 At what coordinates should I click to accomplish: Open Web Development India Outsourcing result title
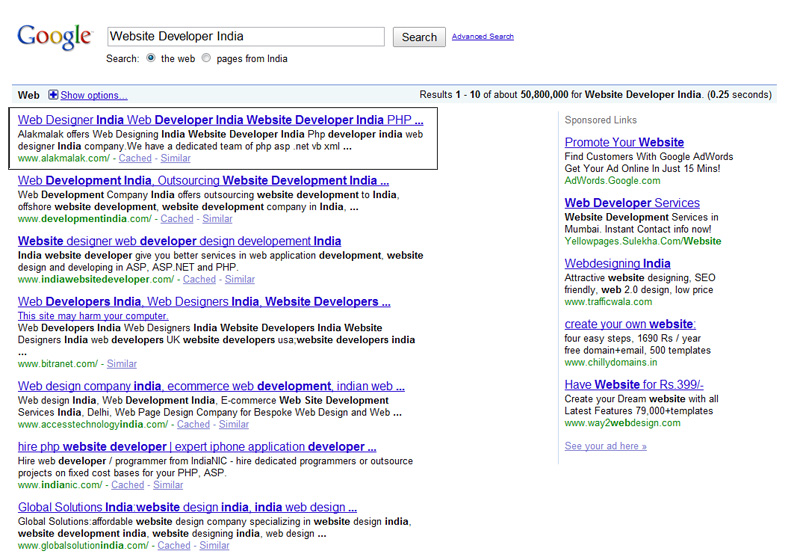coord(203,181)
